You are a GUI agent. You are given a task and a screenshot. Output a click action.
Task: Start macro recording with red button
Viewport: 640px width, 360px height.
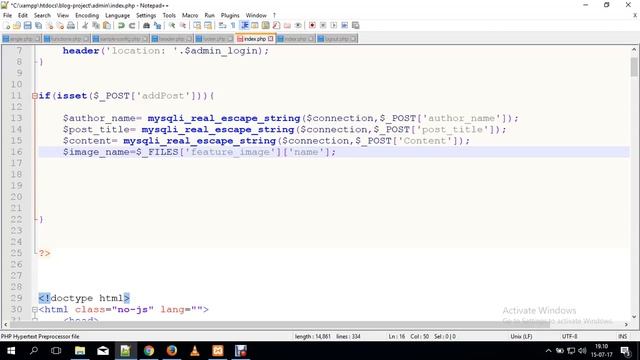tap(312, 25)
